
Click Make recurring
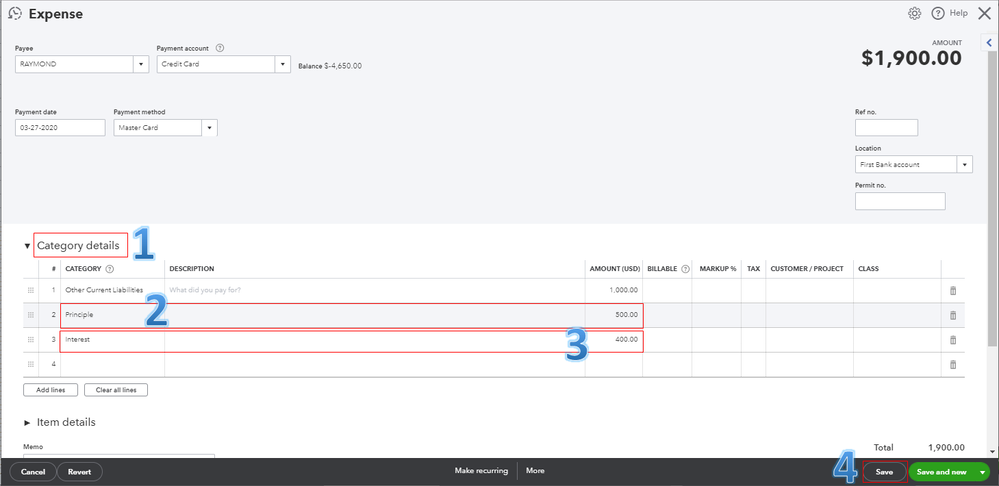pos(481,471)
